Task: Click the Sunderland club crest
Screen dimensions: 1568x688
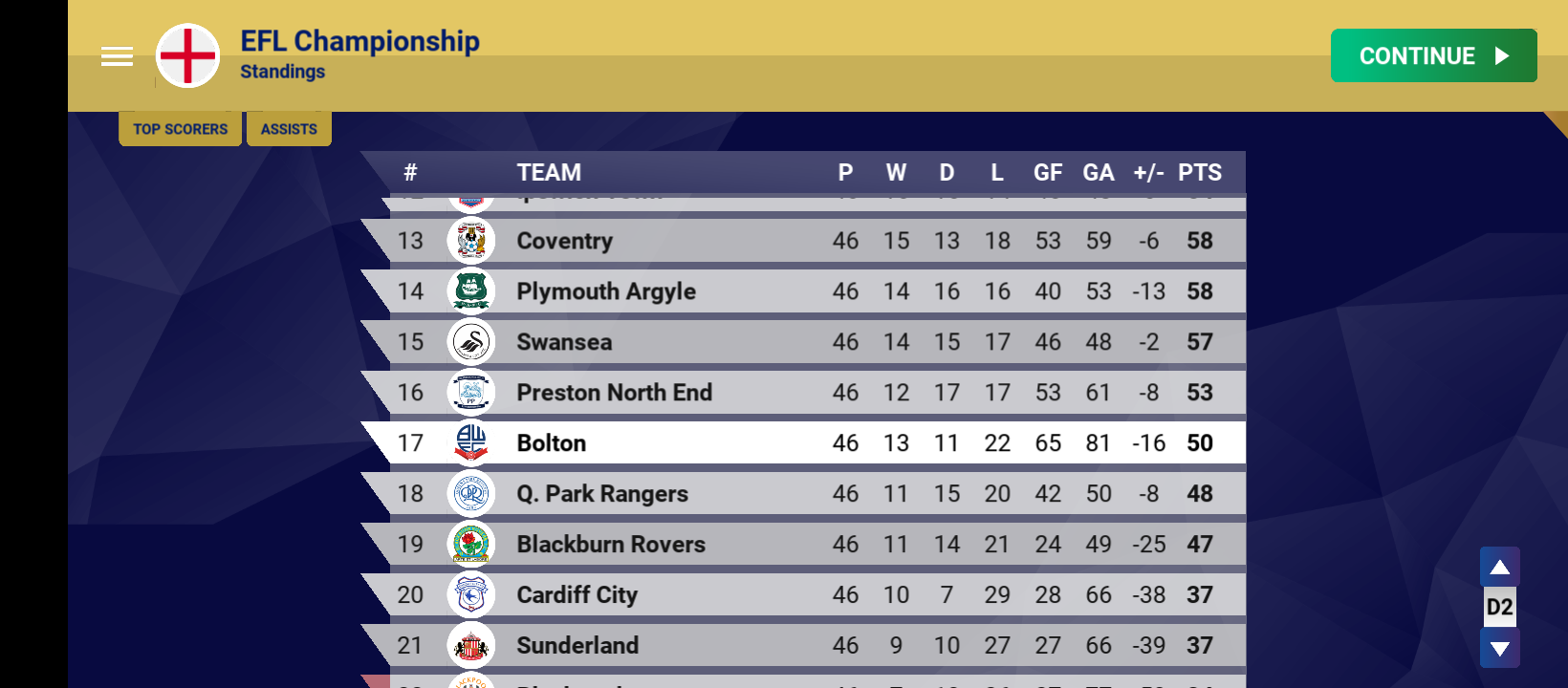Action: (470, 646)
